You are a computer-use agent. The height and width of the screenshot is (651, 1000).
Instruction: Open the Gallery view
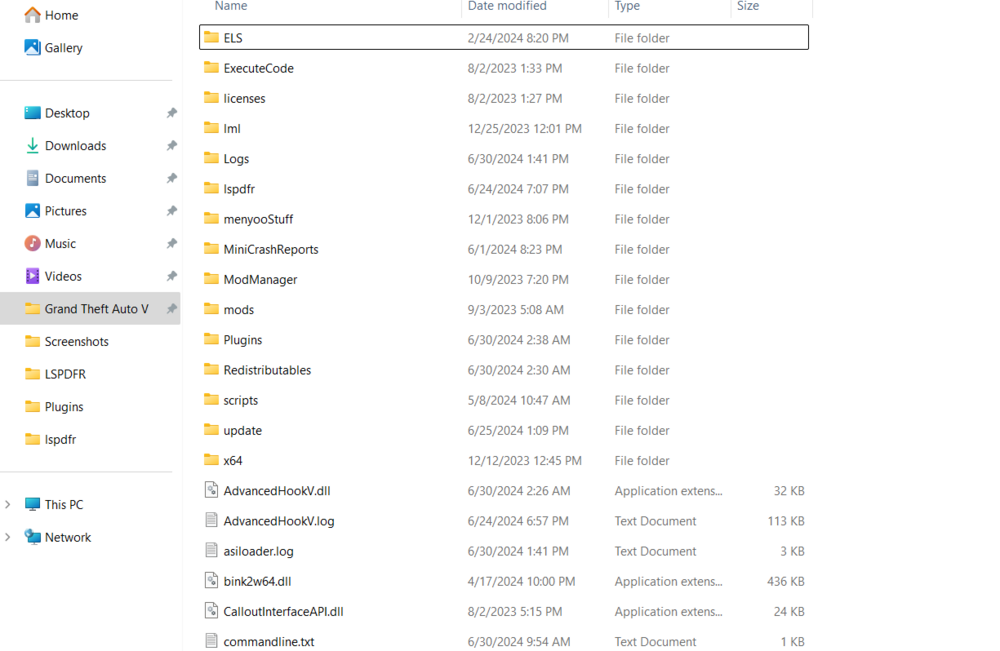pyautogui.click(x=61, y=47)
